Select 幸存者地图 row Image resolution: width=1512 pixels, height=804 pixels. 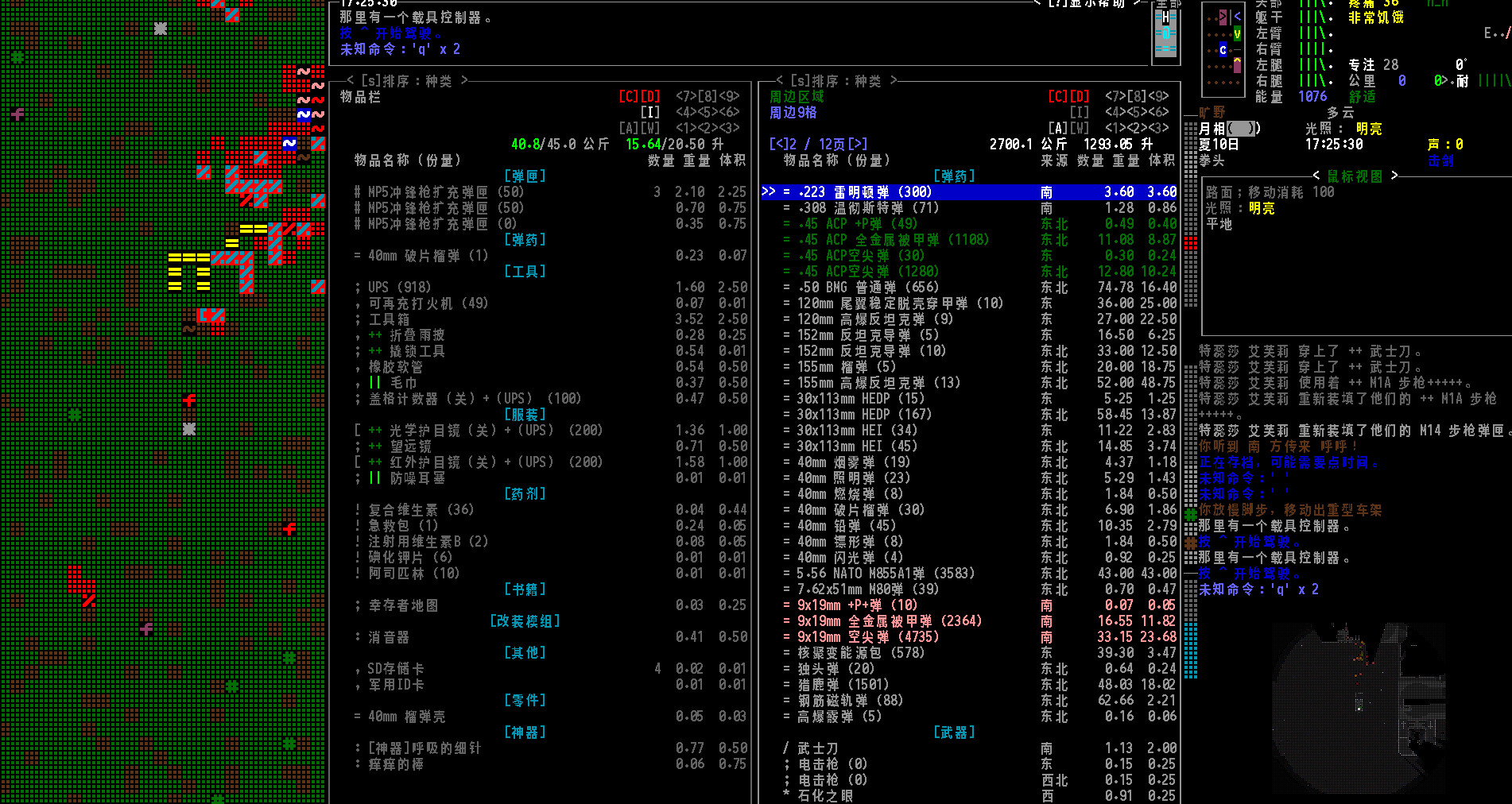click(549, 605)
